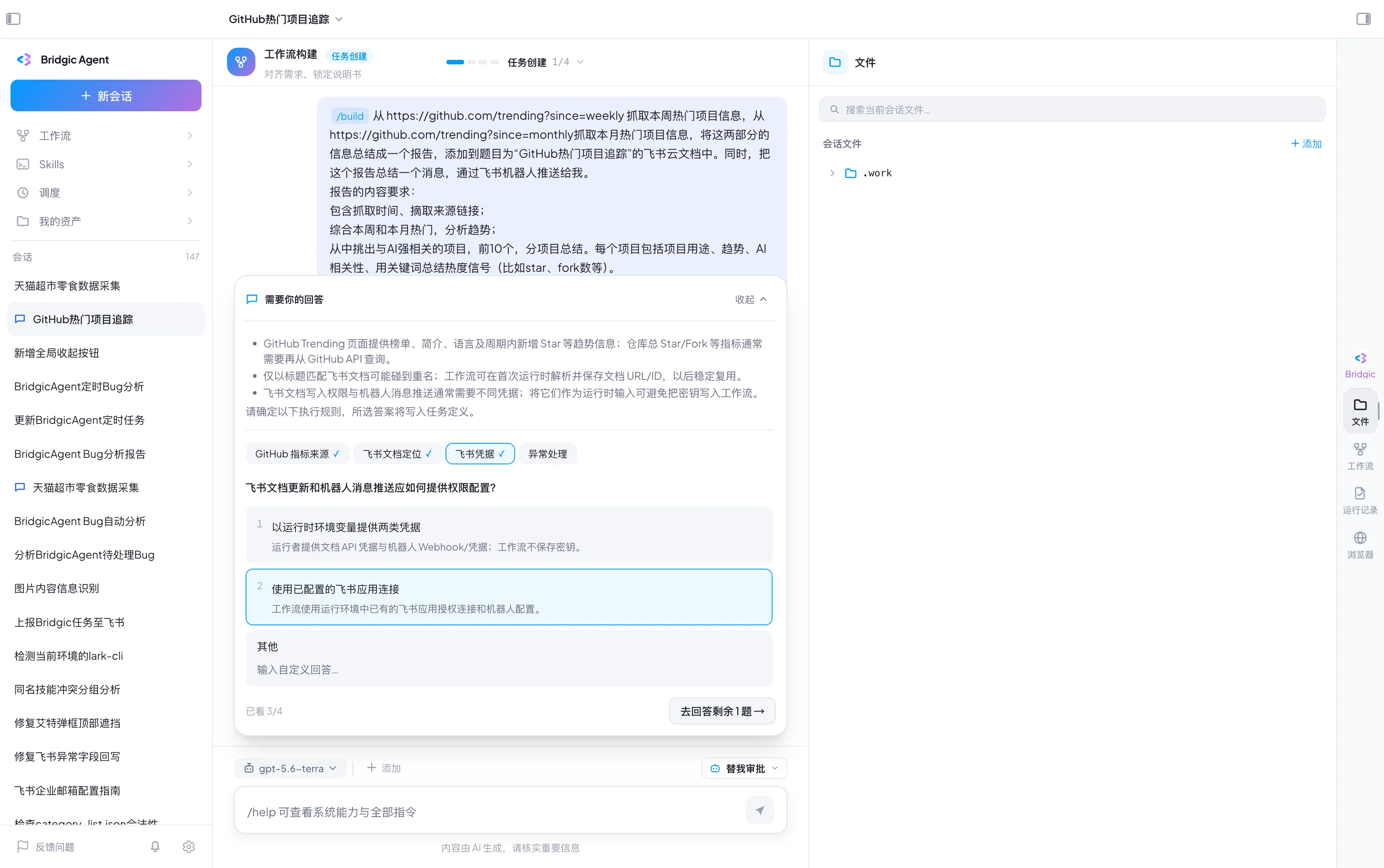Click the notification bell icon
Screen dimensions: 1384x868
[155, 846]
